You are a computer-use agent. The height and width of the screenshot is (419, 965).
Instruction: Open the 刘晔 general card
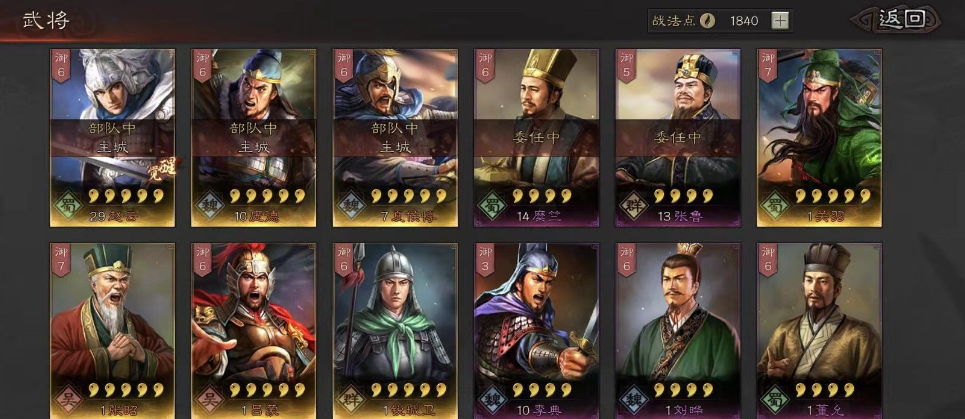point(678,331)
